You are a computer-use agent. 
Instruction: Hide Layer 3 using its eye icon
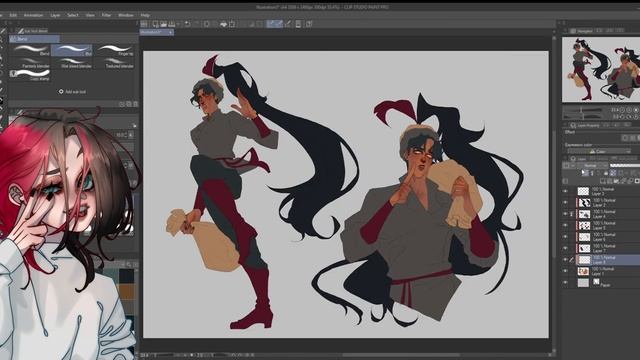coord(565,191)
